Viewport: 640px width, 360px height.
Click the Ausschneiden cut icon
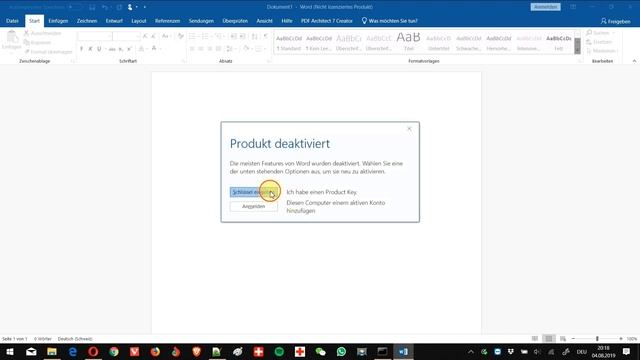(x=26, y=33)
